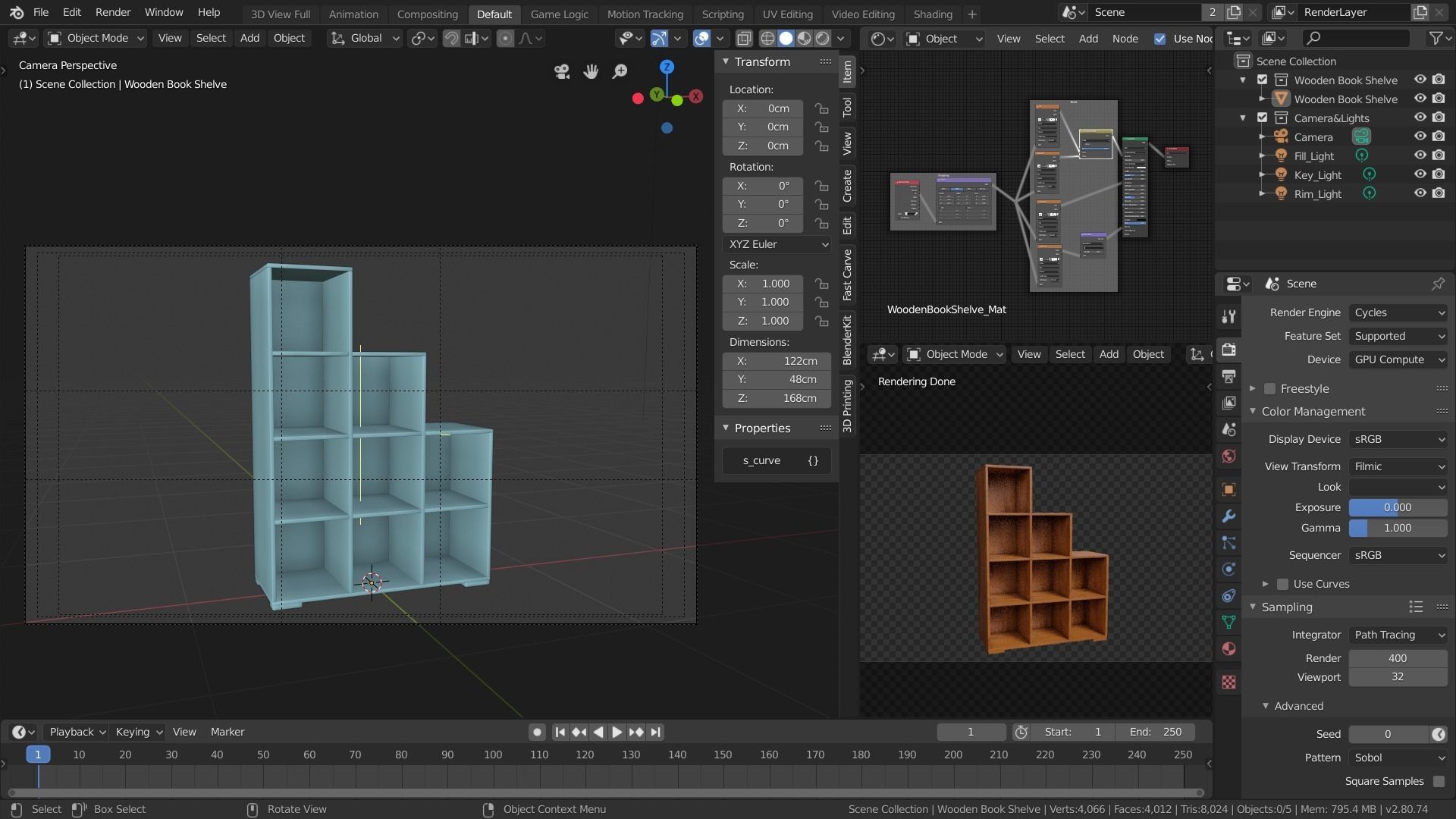The image size is (1456, 819).
Task: Open Object Constraints tab icon
Action: [1229, 596]
